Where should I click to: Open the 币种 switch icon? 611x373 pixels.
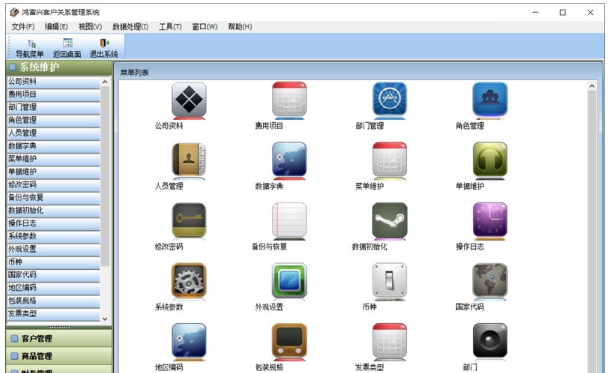(x=389, y=281)
